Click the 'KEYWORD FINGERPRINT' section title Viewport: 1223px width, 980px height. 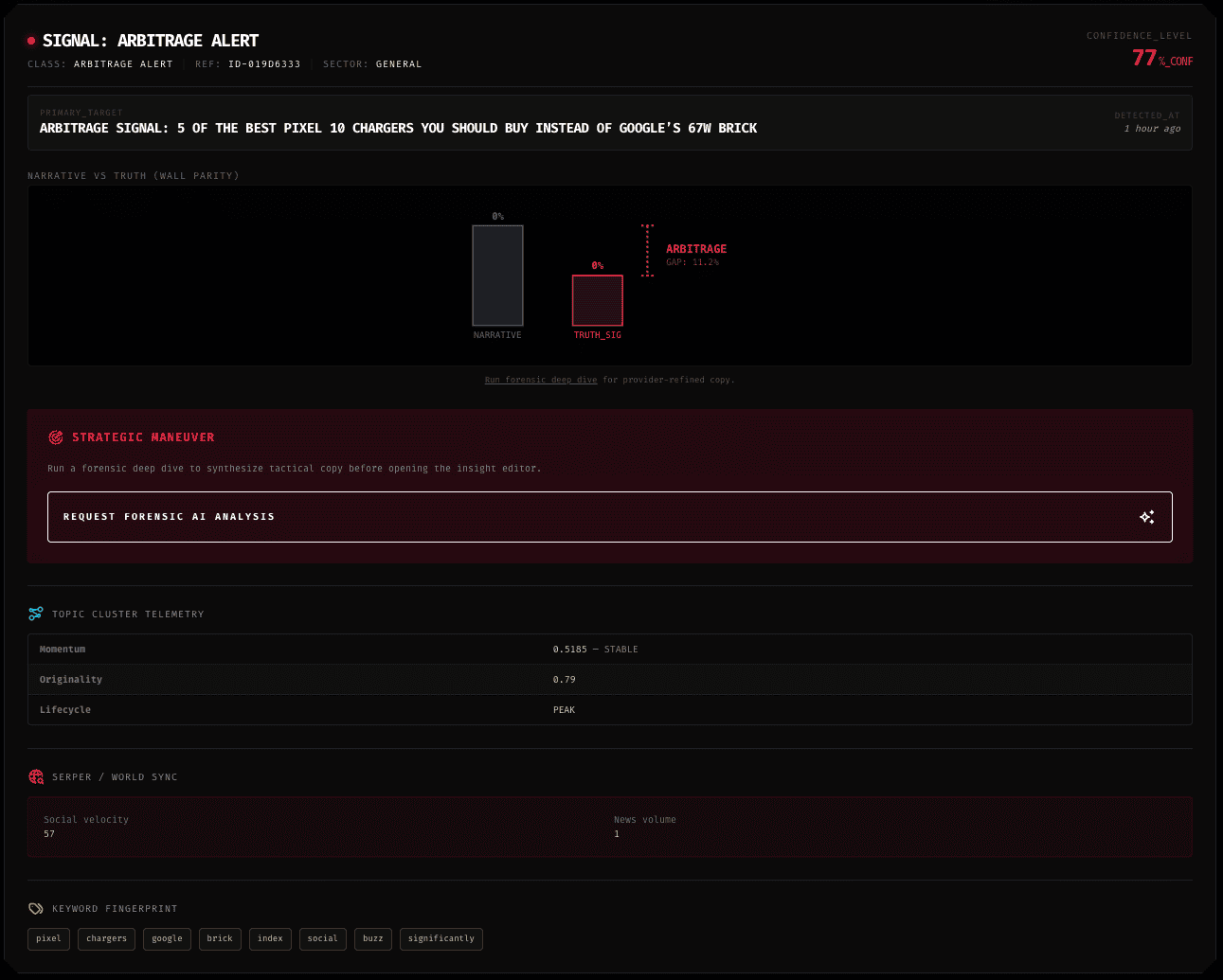(115, 909)
